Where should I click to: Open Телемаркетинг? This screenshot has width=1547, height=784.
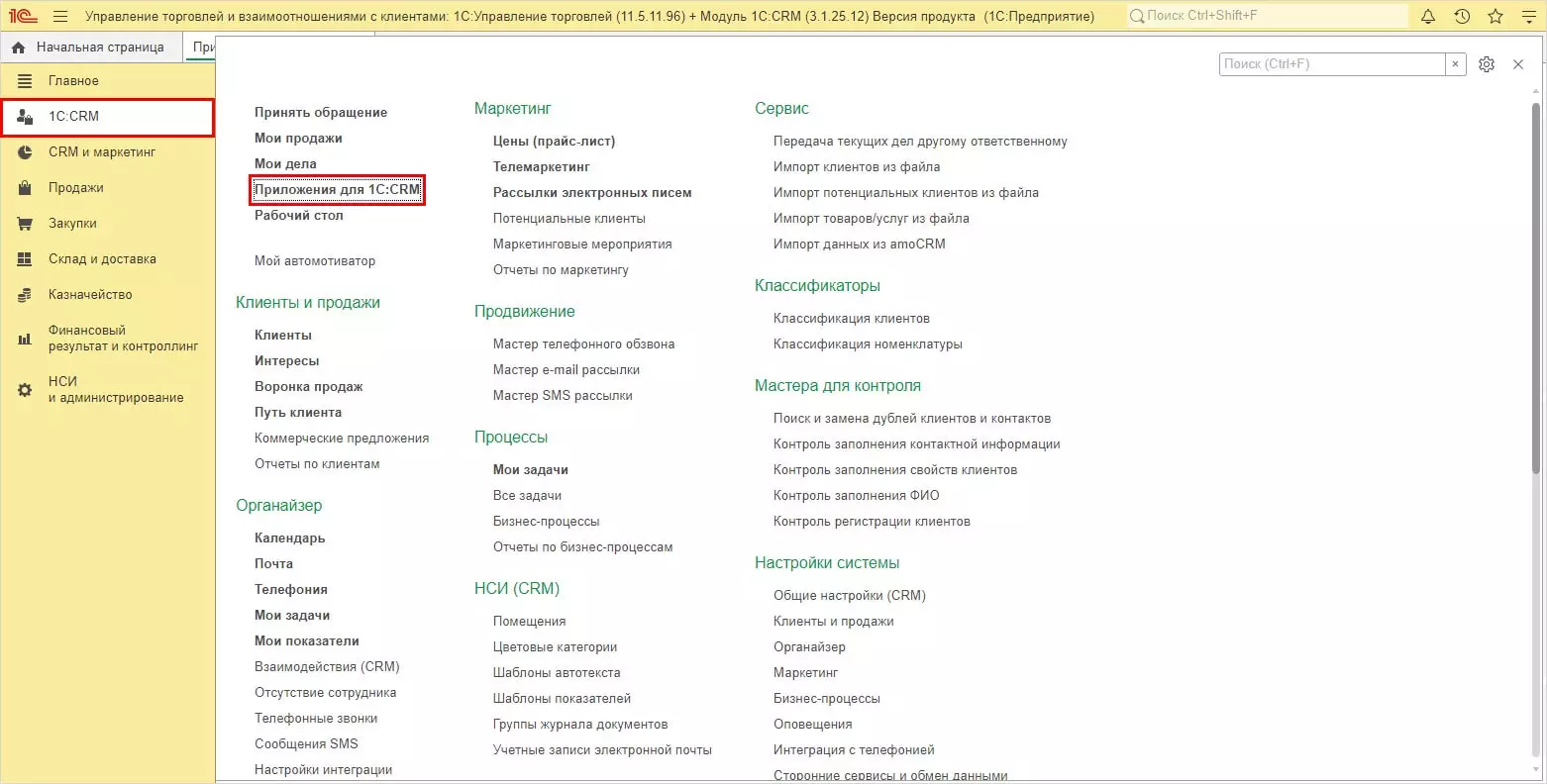(542, 167)
